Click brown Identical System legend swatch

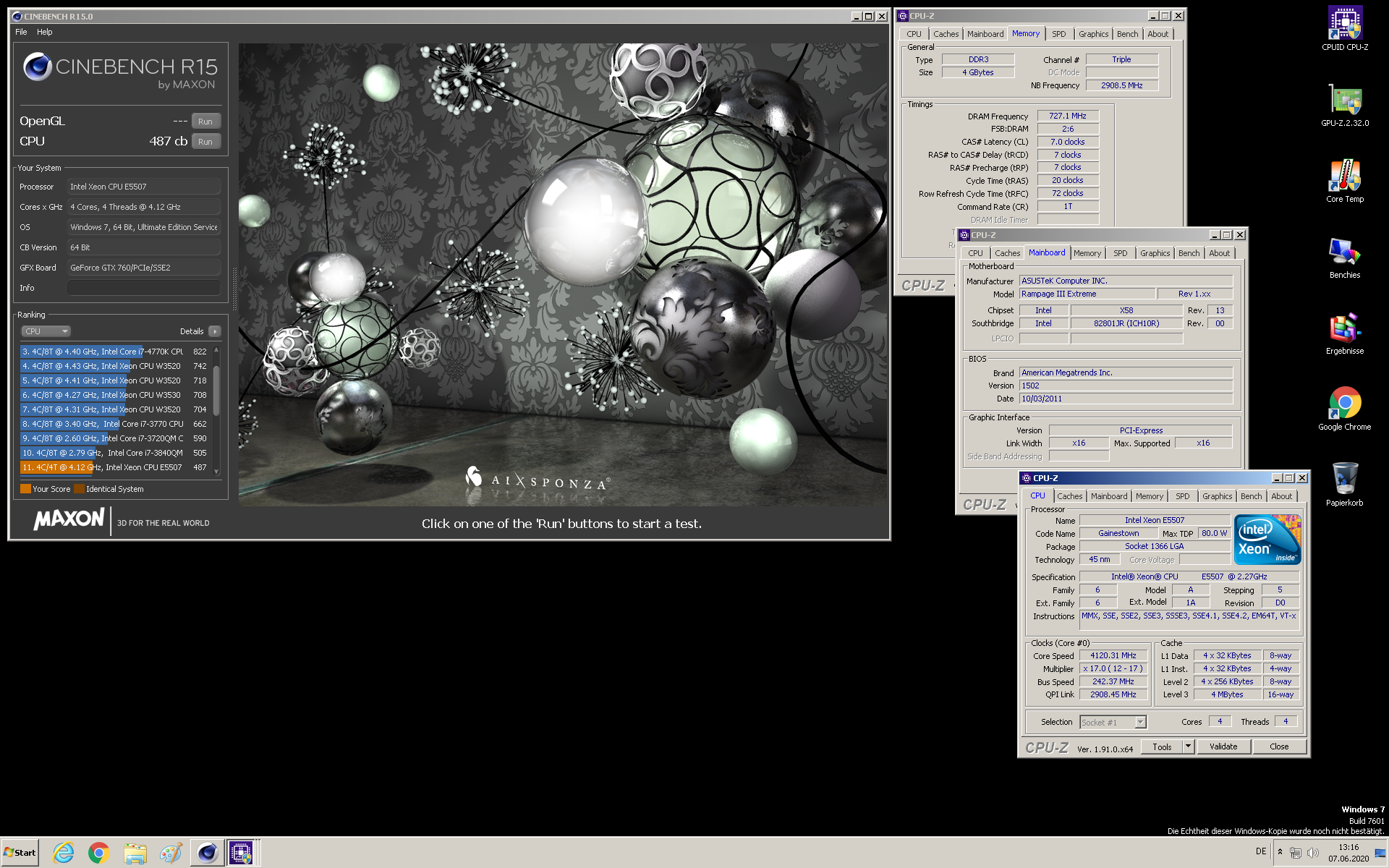click(79, 489)
